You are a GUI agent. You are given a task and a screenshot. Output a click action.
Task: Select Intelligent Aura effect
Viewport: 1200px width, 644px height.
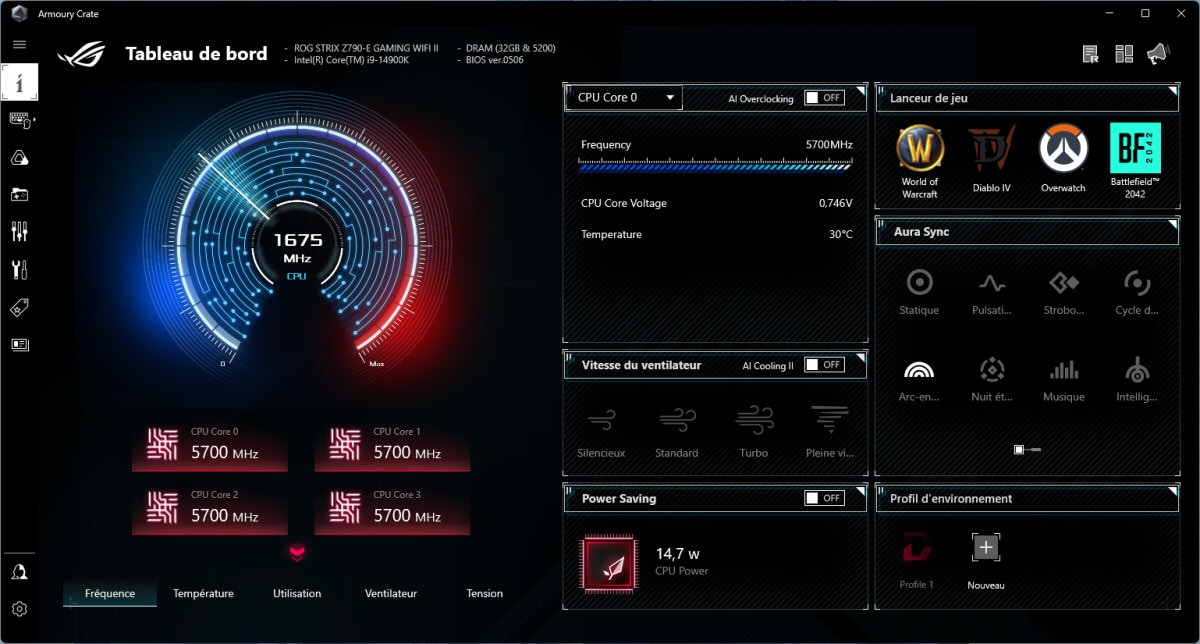coord(1136,380)
